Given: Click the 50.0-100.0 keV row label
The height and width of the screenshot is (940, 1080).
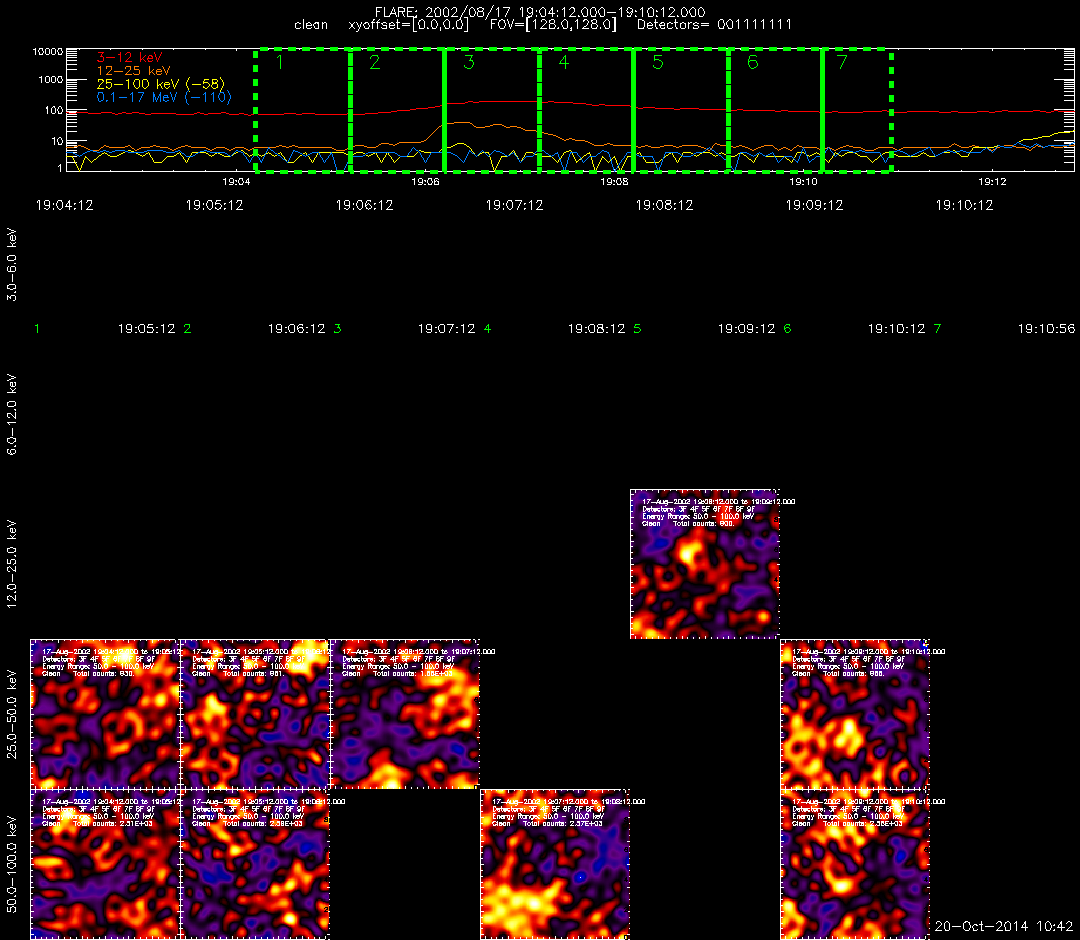Looking at the screenshot, I should pos(12,864).
